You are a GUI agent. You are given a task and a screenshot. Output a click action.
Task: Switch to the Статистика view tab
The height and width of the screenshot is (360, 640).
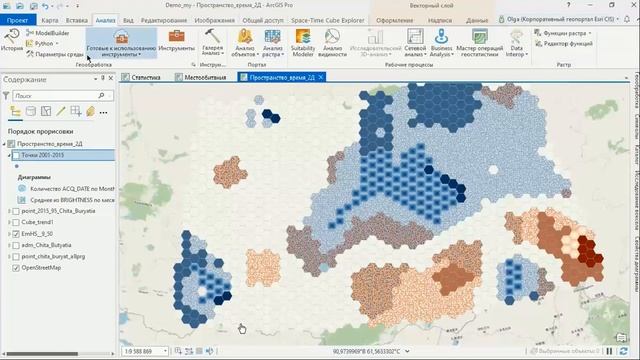pos(141,77)
